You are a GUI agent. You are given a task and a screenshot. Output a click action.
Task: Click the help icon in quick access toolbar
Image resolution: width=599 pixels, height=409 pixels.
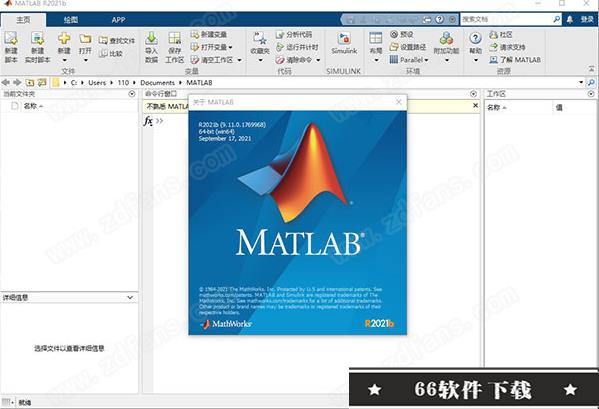tap(440, 19)
